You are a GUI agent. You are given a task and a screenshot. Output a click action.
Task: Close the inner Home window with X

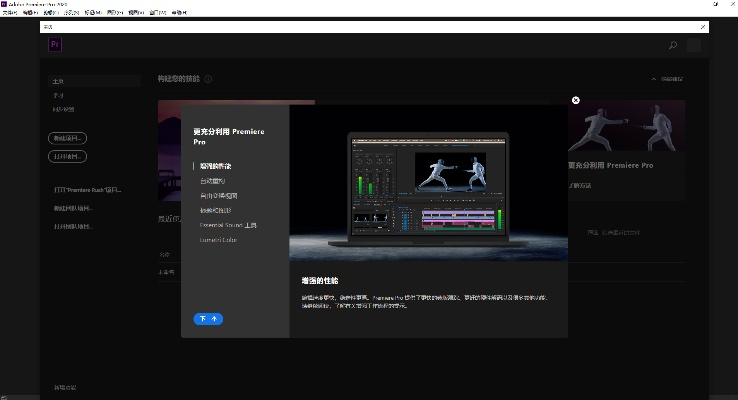(x=703, y=27)
